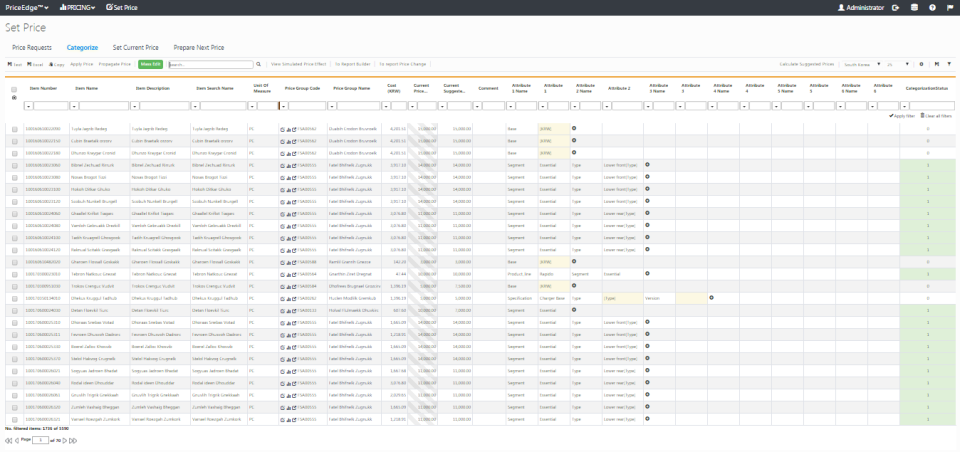Image resolution: width=960 pixels, height=452 pixels.
Task: Click add-attribute plus icon in Tuyla Jagrib row
Action: 574,129
